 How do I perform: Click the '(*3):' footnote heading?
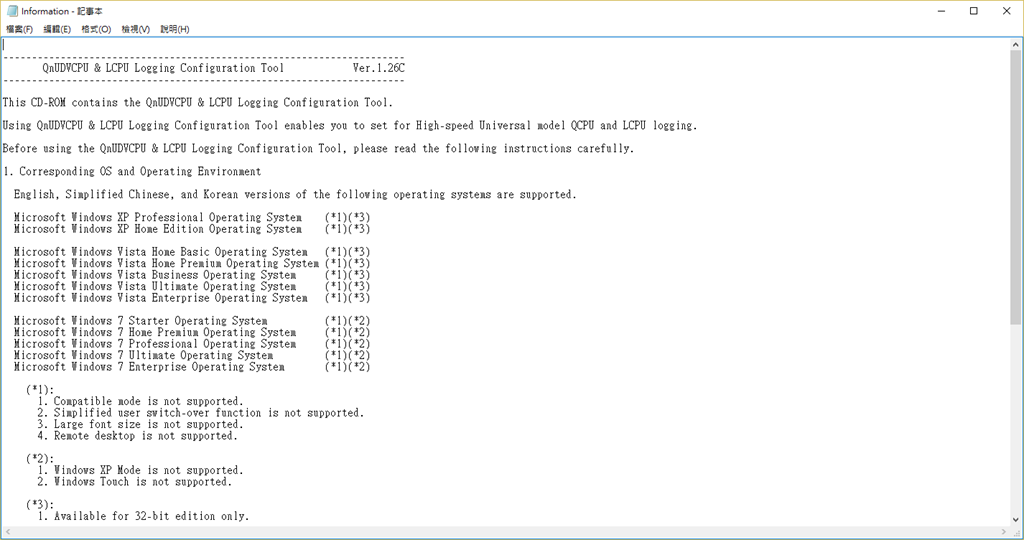[x=40, y=505]
